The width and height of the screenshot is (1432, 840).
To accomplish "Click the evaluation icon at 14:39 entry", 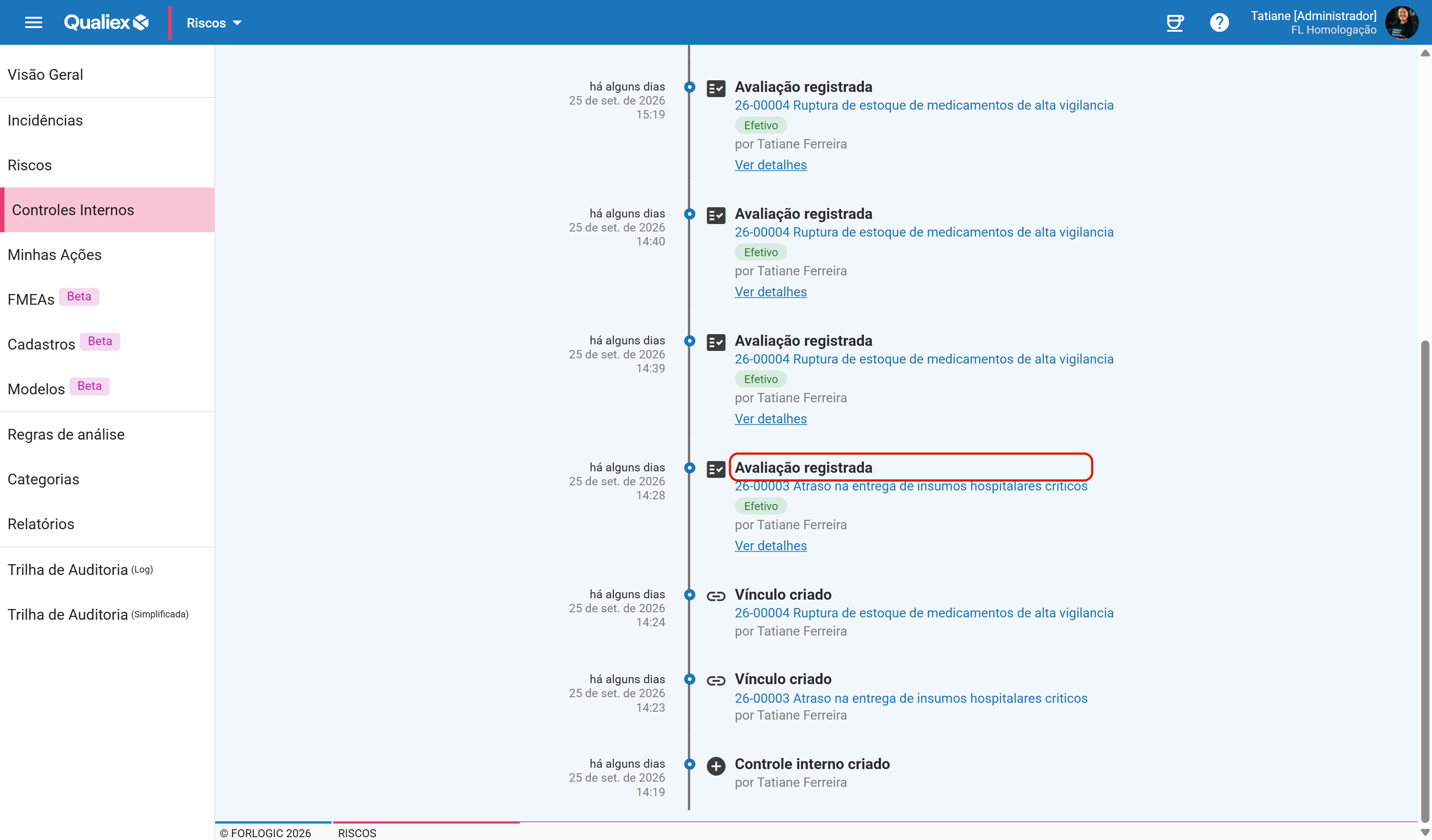I will click(716, 342).
